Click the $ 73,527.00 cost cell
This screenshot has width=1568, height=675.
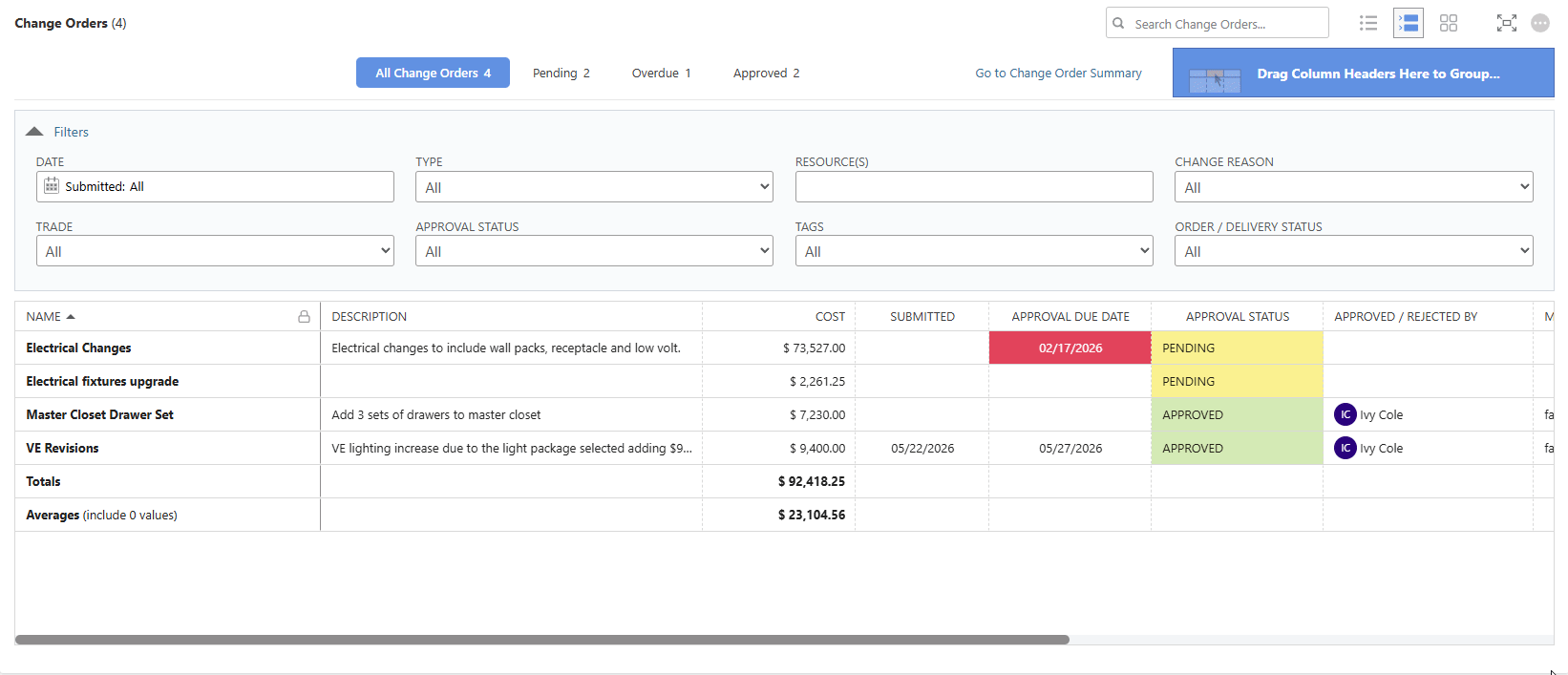click(x=814, y=348)
